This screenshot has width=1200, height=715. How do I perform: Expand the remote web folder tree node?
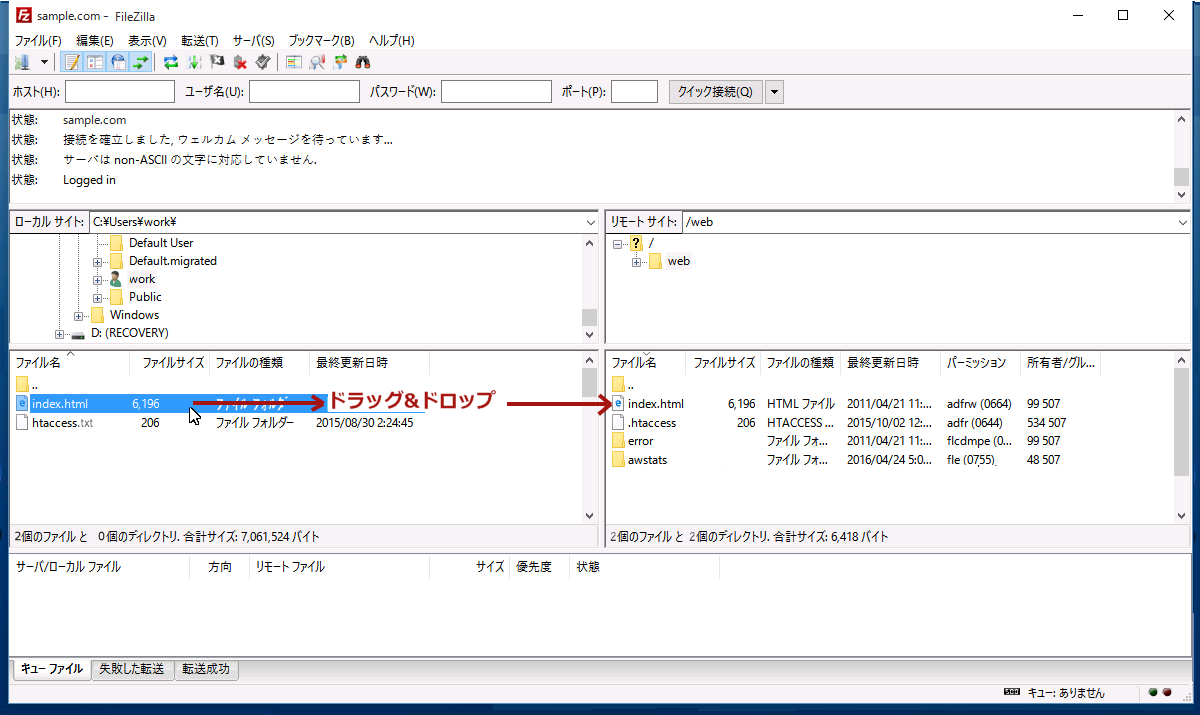(636, 262)
